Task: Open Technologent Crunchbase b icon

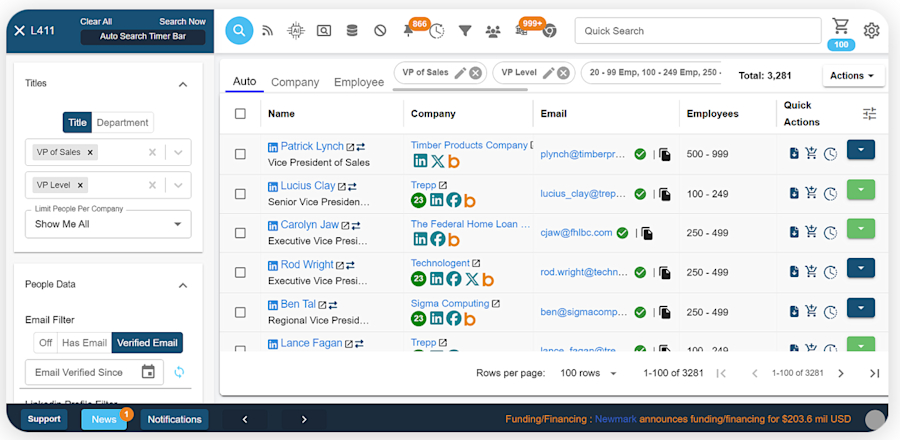Action: click(488, 279)
